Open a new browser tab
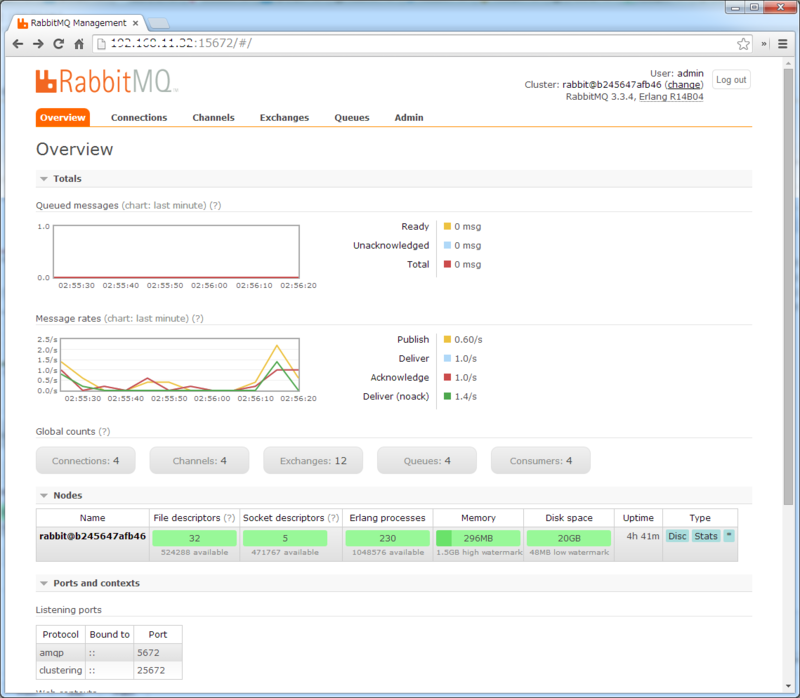The height and width of the screenshot is (698, 800). tap(159, 23)
